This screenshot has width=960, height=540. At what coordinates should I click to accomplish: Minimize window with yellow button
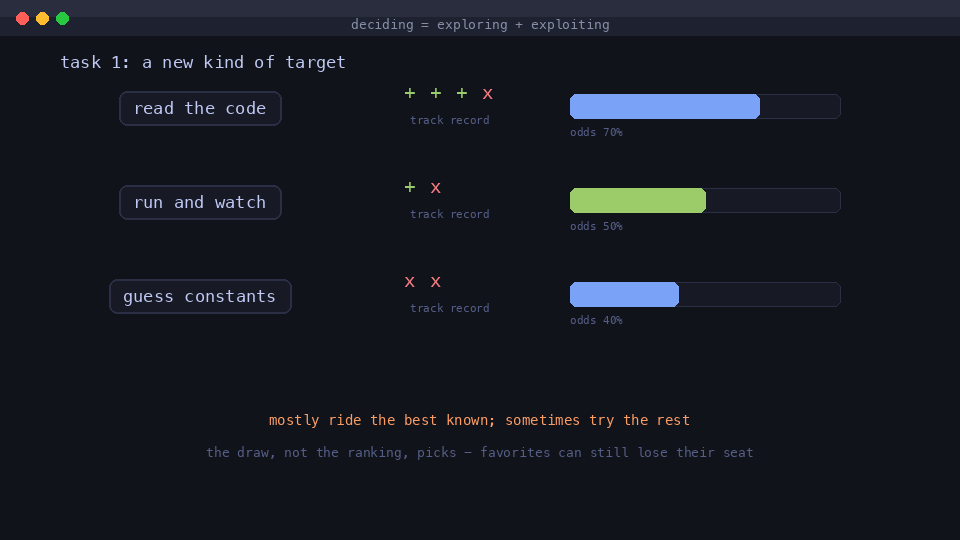(42, 18)
